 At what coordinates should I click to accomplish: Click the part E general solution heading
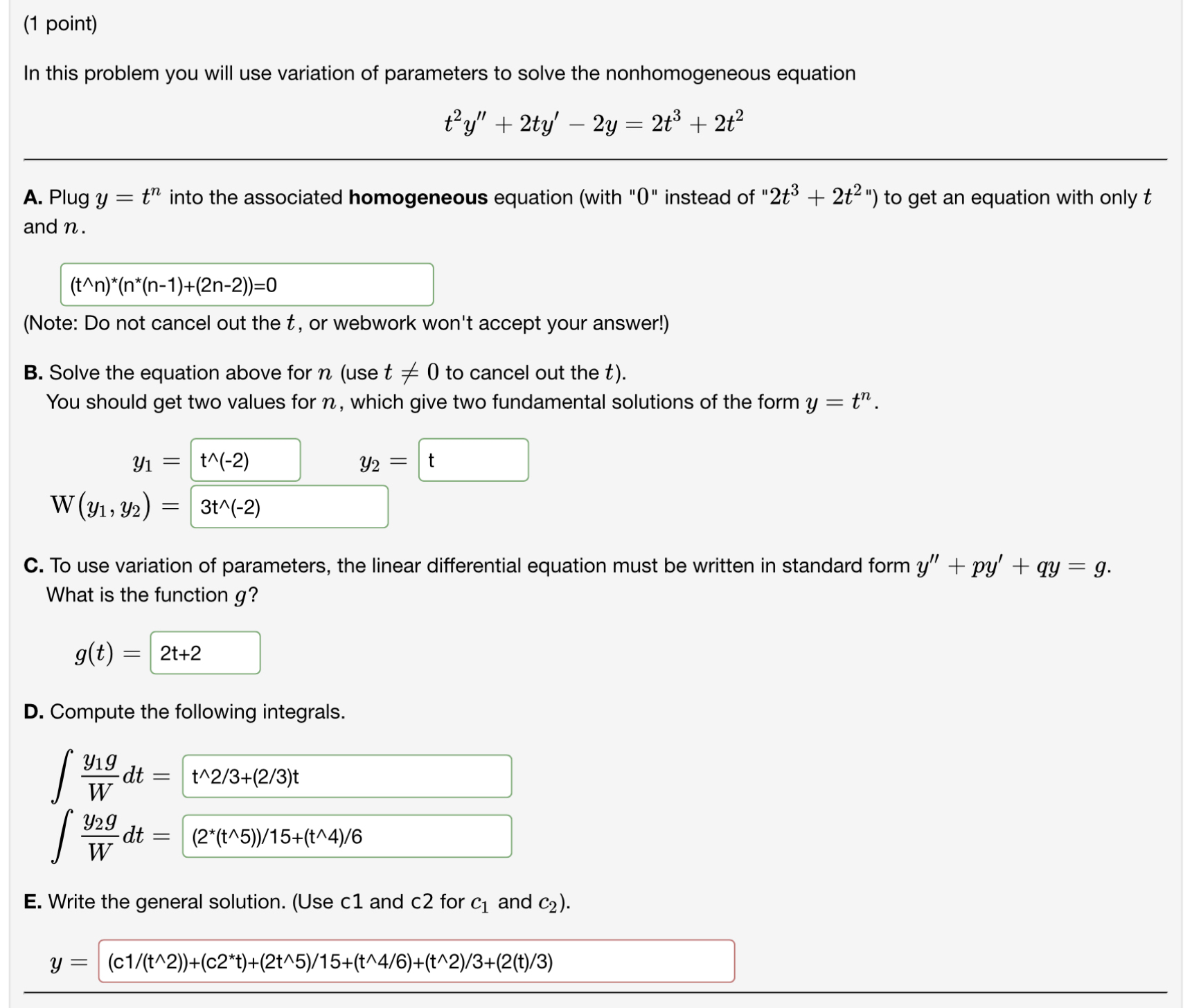[298, 901]
